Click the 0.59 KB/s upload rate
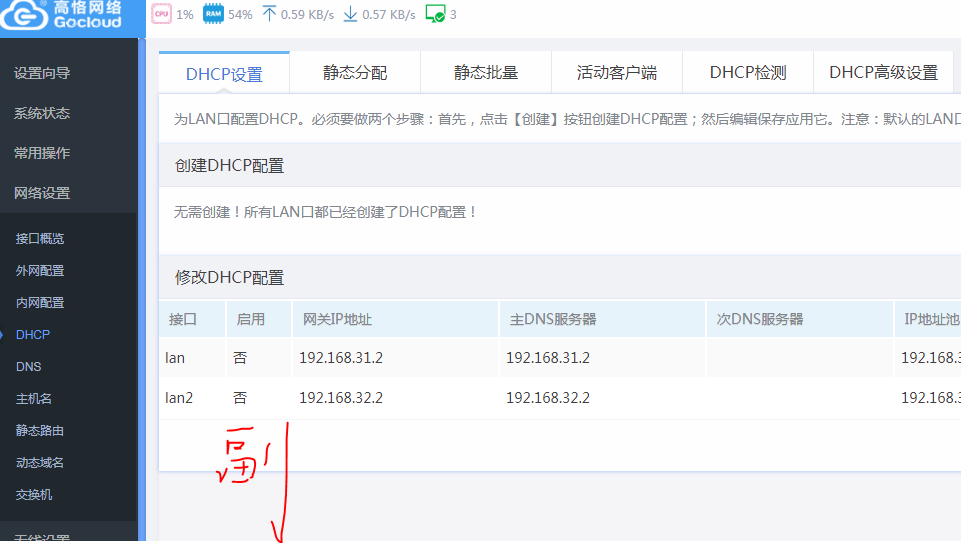The image size is (961, 543). point(307,15)
